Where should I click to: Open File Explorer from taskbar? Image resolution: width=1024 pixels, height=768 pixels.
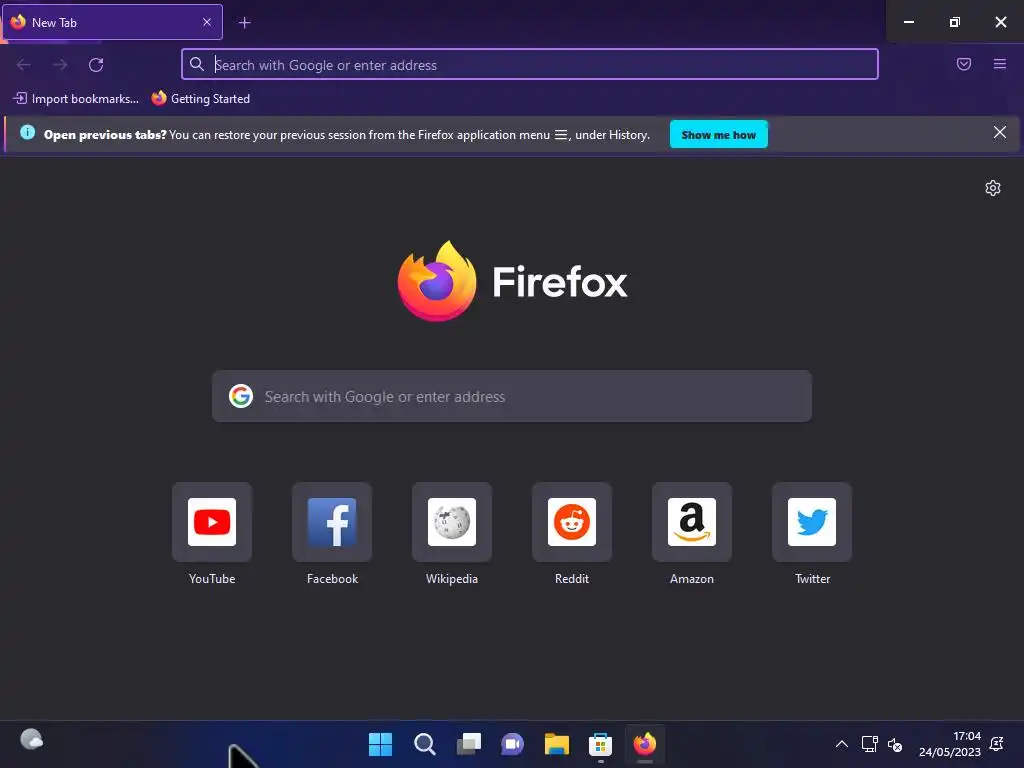click(x=557, y=744)
